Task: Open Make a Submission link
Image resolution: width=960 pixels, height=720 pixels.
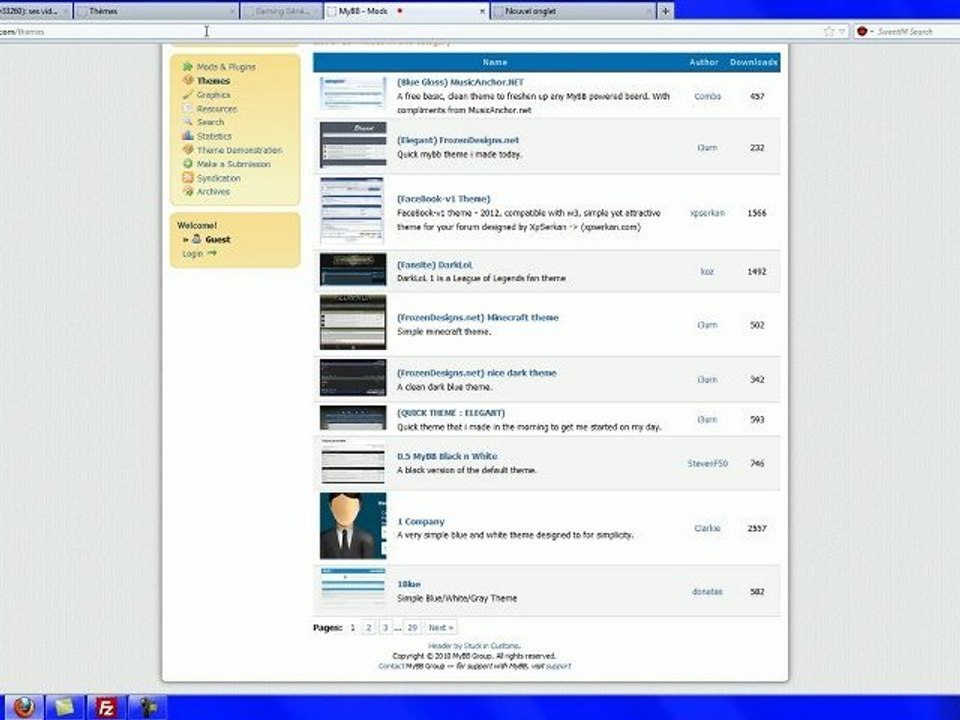Action: click(x=233, y=164)
